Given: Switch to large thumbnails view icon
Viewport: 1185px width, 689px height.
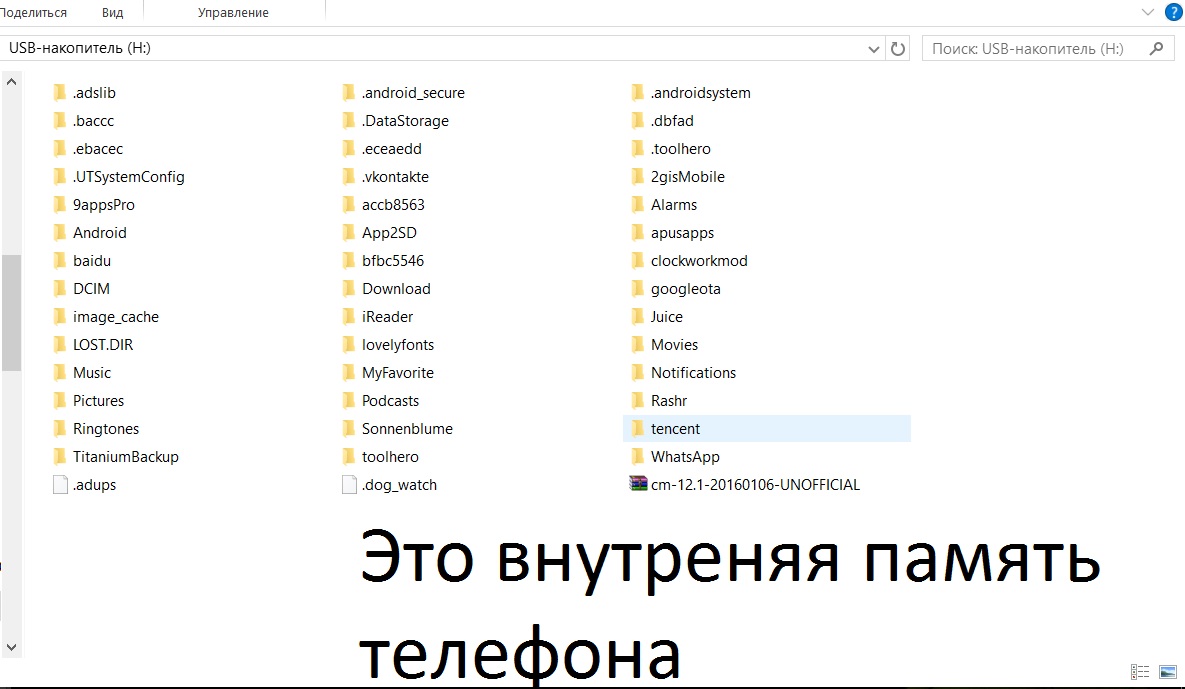Looking at the screenshot, I should [1167, 672].
